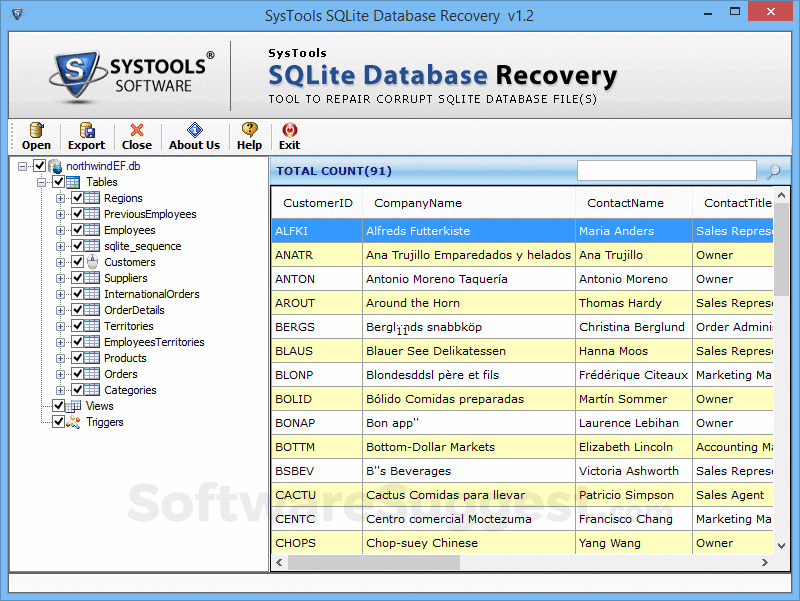Select the Triggers item in tree
The height and width of the screenshot is (601, 800).
pyautogui.click(x=104, y=422)
